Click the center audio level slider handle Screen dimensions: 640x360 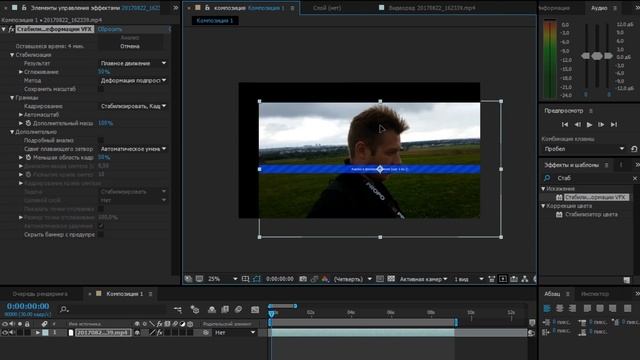[597, 56]
